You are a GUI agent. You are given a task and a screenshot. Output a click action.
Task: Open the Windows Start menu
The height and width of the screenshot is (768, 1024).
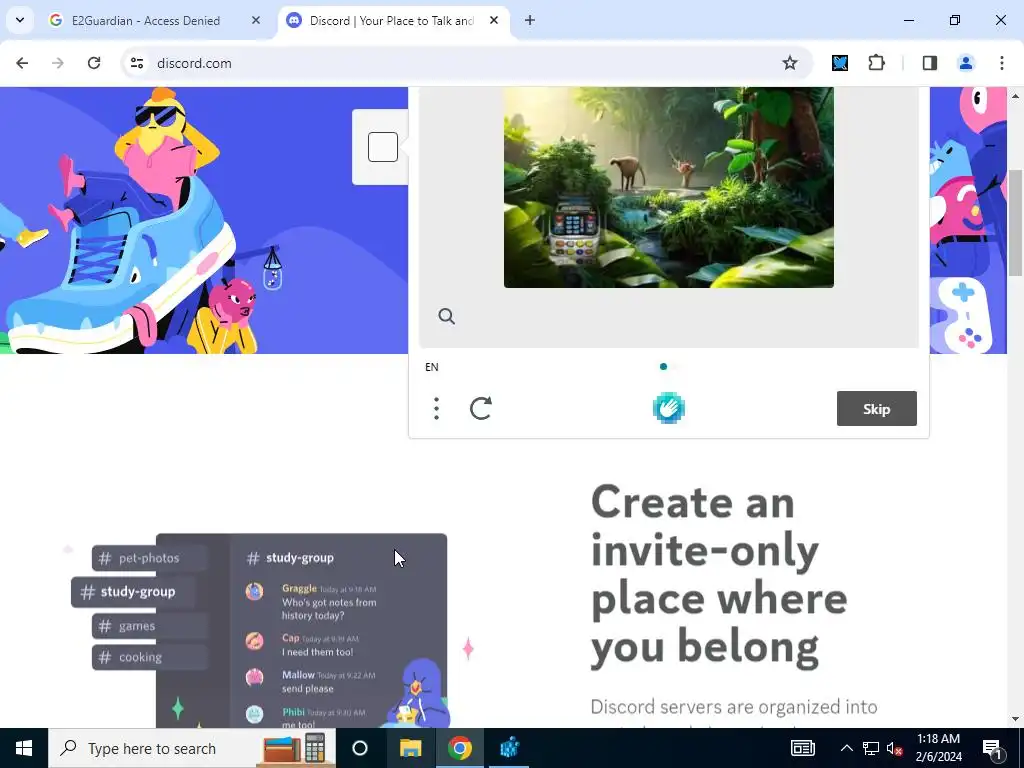tap(24, 748)
